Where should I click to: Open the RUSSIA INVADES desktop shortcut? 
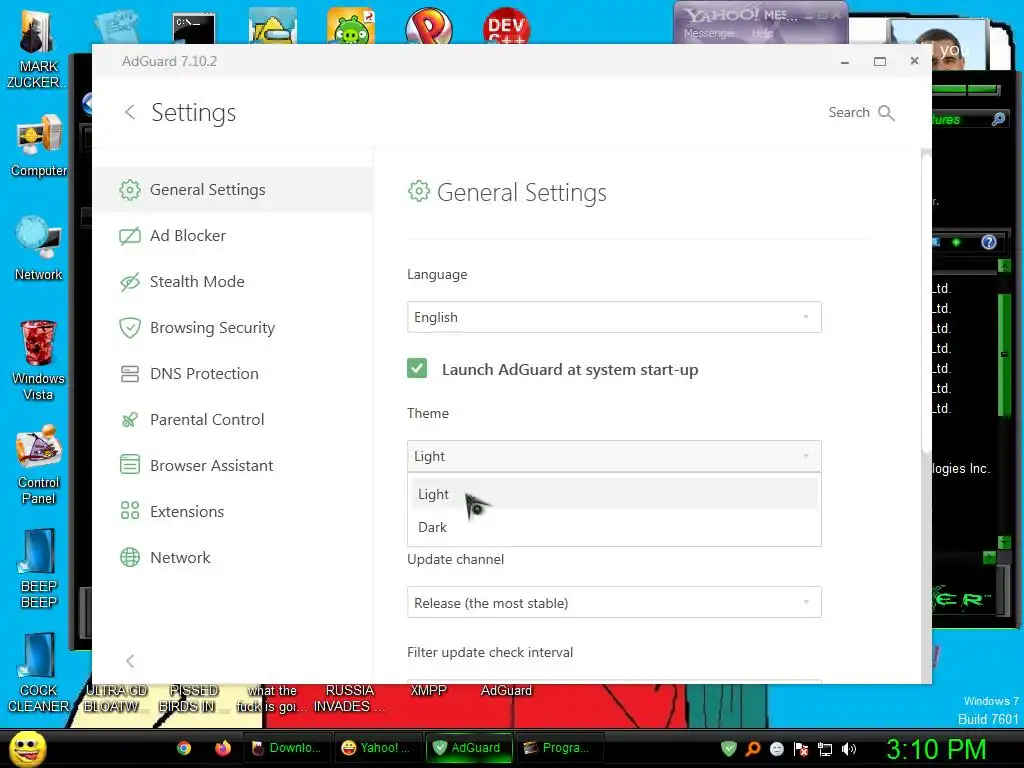[349, 698]
